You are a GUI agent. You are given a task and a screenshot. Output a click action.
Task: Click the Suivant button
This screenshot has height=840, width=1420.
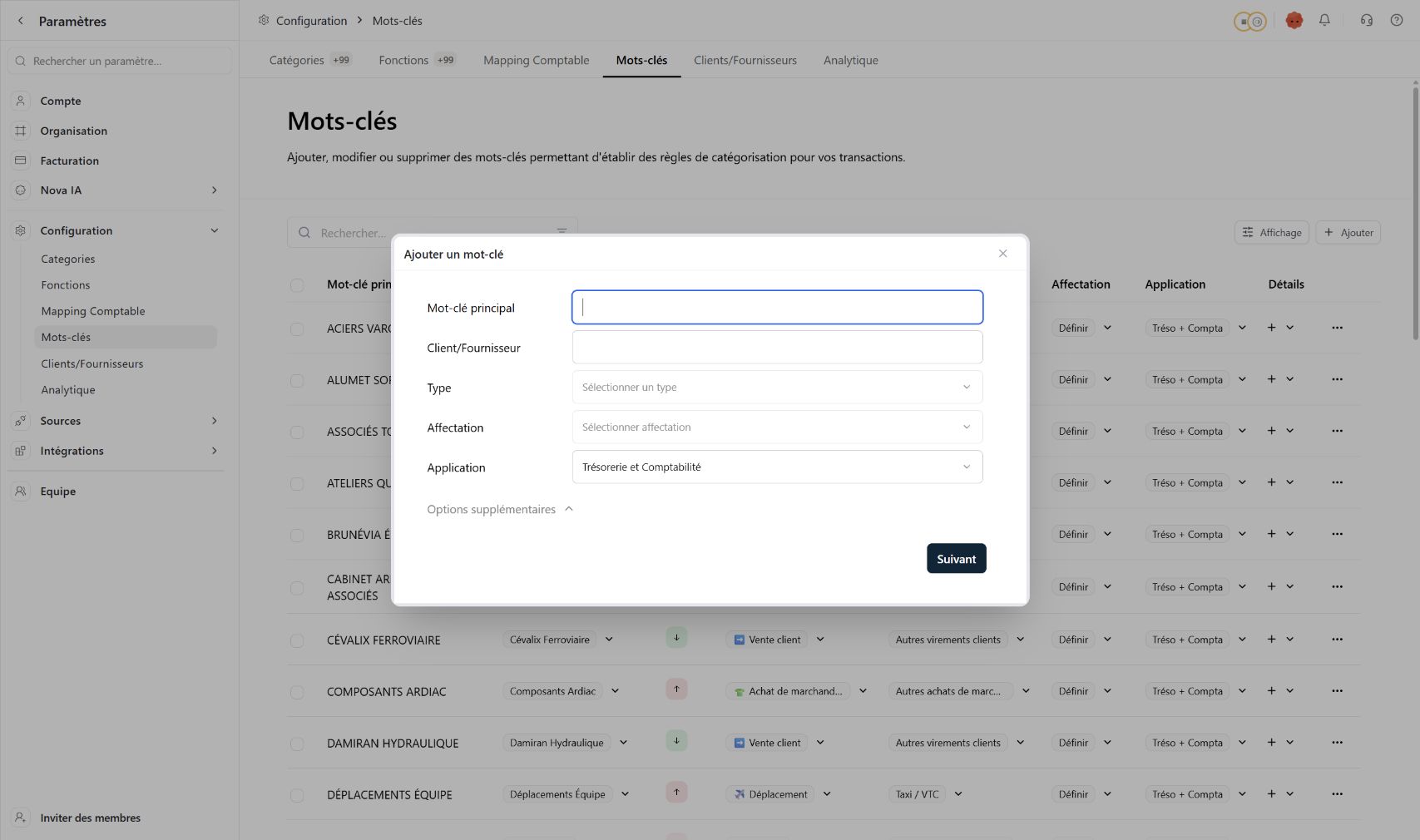coord(957,559)
